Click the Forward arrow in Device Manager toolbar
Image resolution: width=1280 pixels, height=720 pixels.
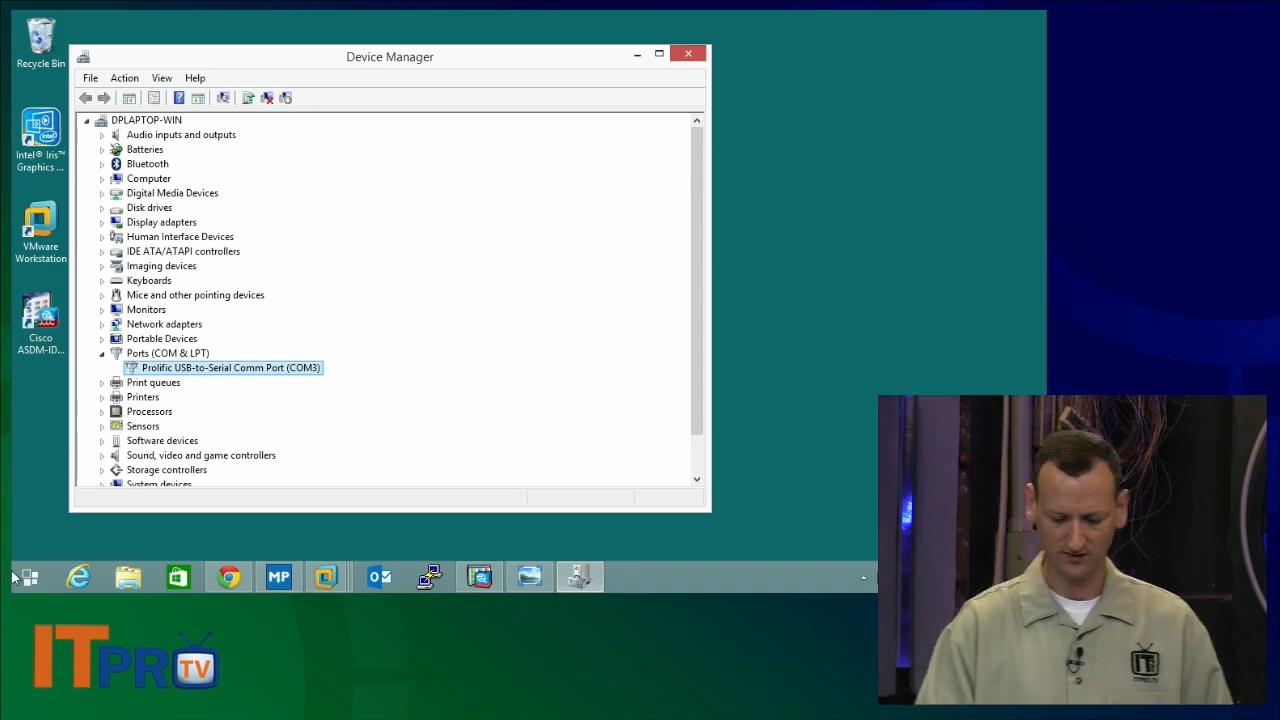click(104, 98)
